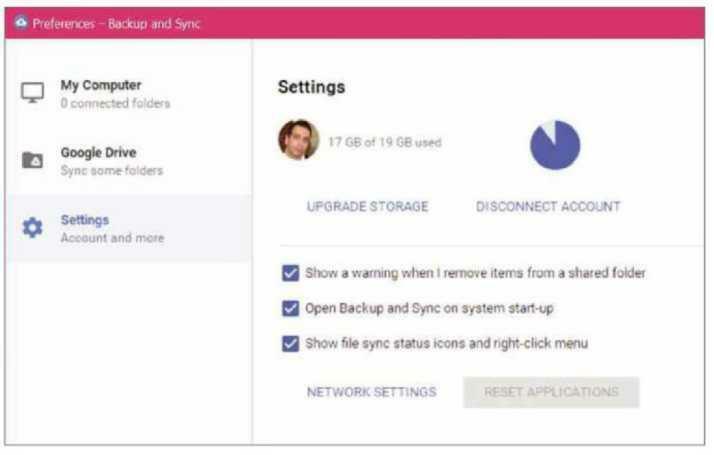714x455 pixels.
Task: Switch to the Google Drive section
Action: point(128,161)
